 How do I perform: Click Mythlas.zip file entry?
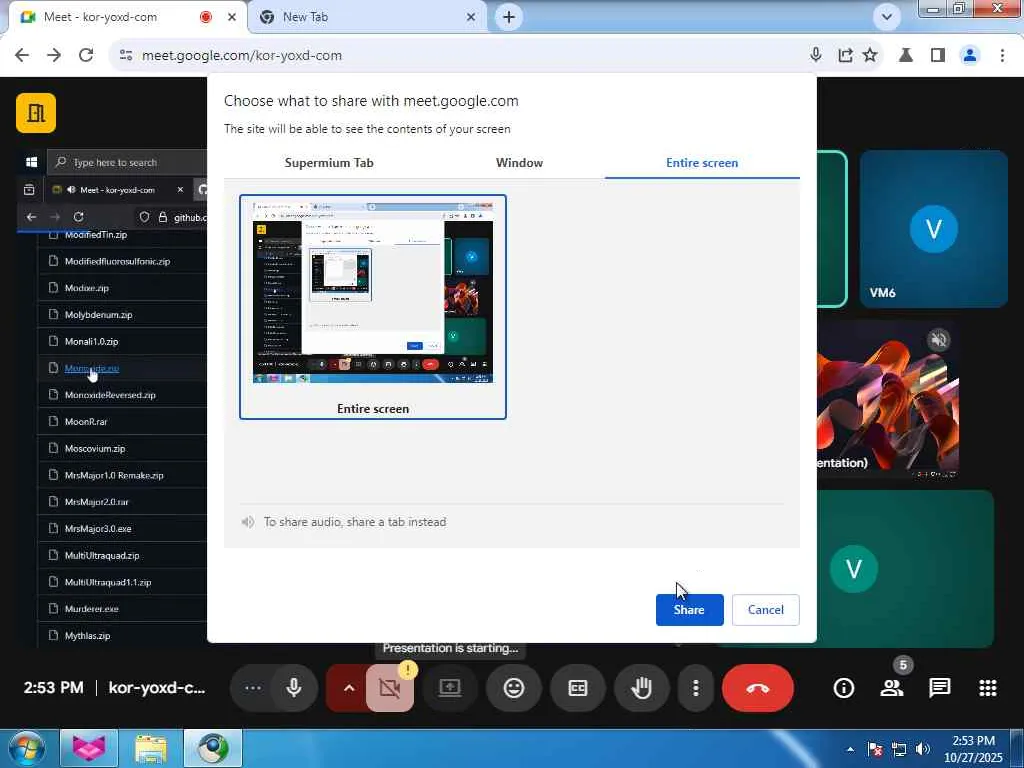point(88,635)
